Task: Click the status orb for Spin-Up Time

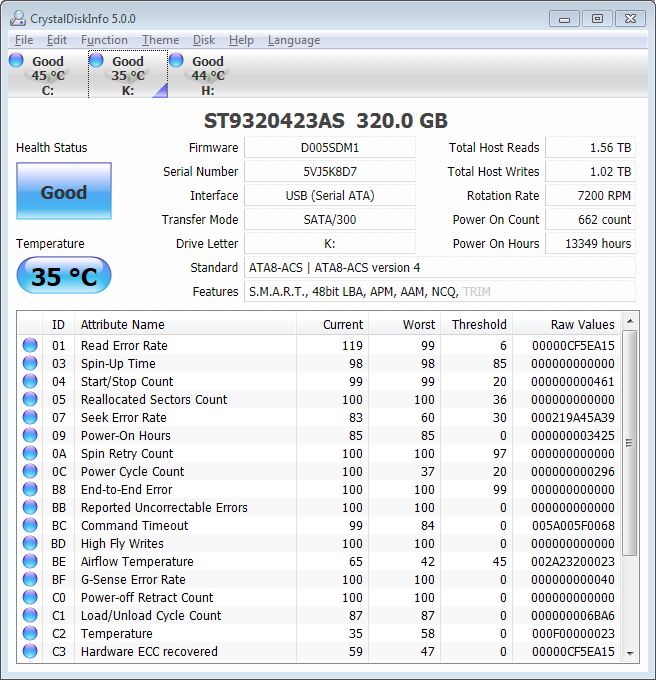Action: pyautogui.click(x=30, y=363)
